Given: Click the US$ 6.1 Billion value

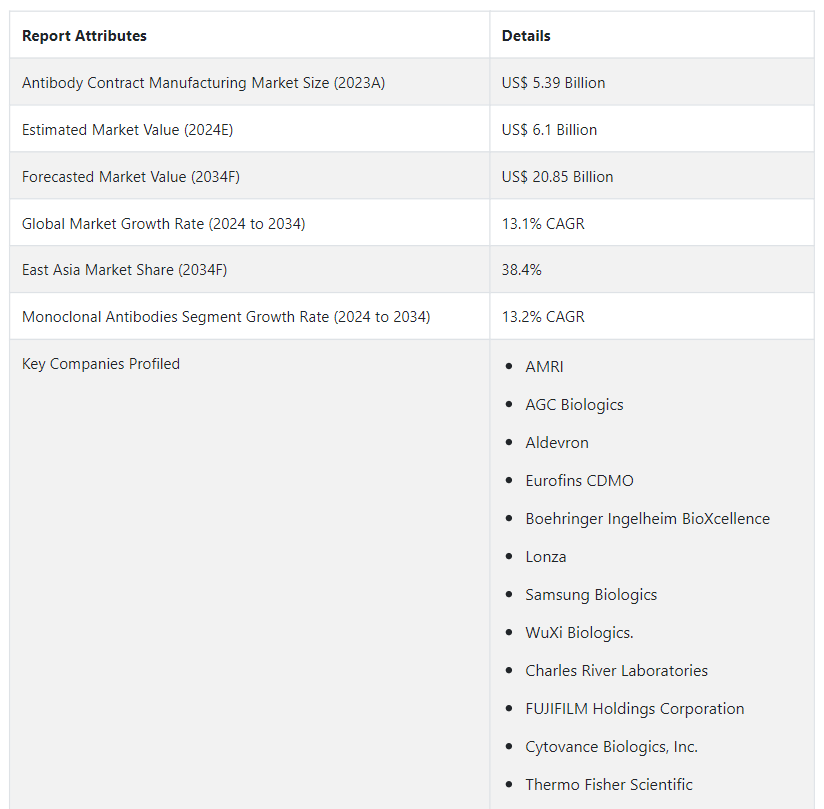Looking at the screenshot, I should click(549, 130).
